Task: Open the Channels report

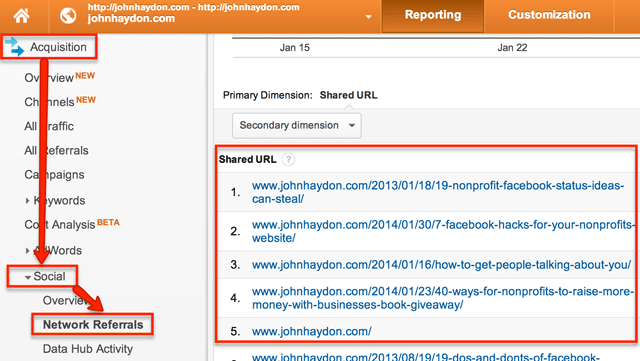Action: pyautogui.click(x=49, y=102)
